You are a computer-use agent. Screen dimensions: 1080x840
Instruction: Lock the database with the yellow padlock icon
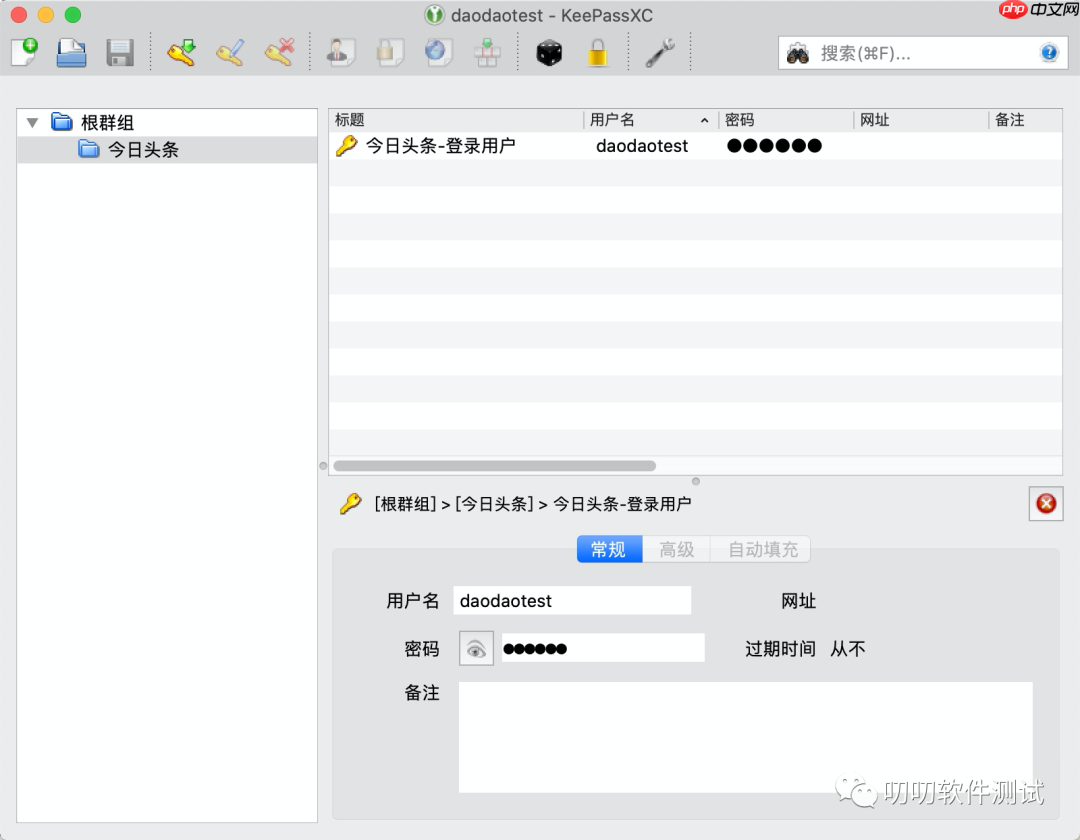point(597,52)
